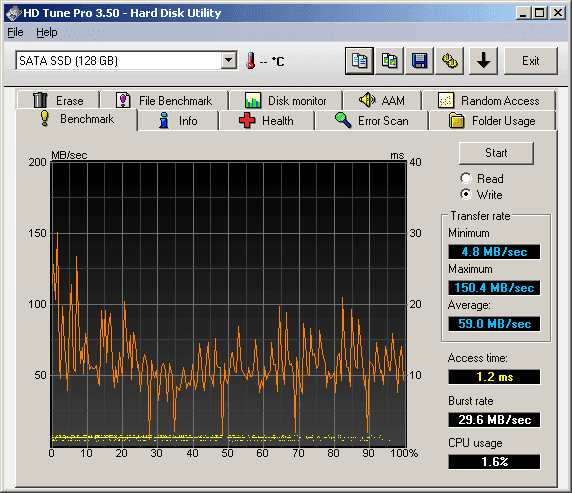
Task: Click the floppy disk save icon
Action: pyautogui.click(x=420, y=61)
